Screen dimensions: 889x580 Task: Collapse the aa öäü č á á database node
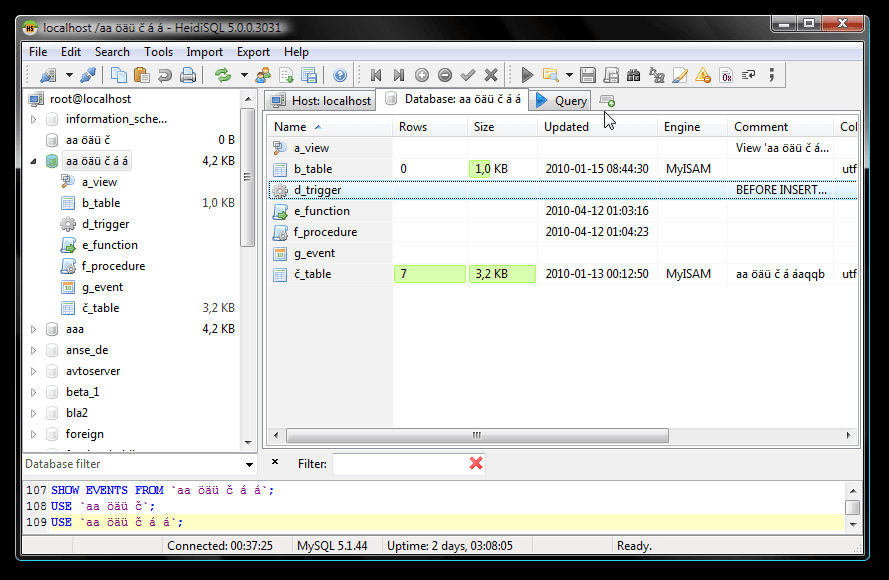(33, 161)
